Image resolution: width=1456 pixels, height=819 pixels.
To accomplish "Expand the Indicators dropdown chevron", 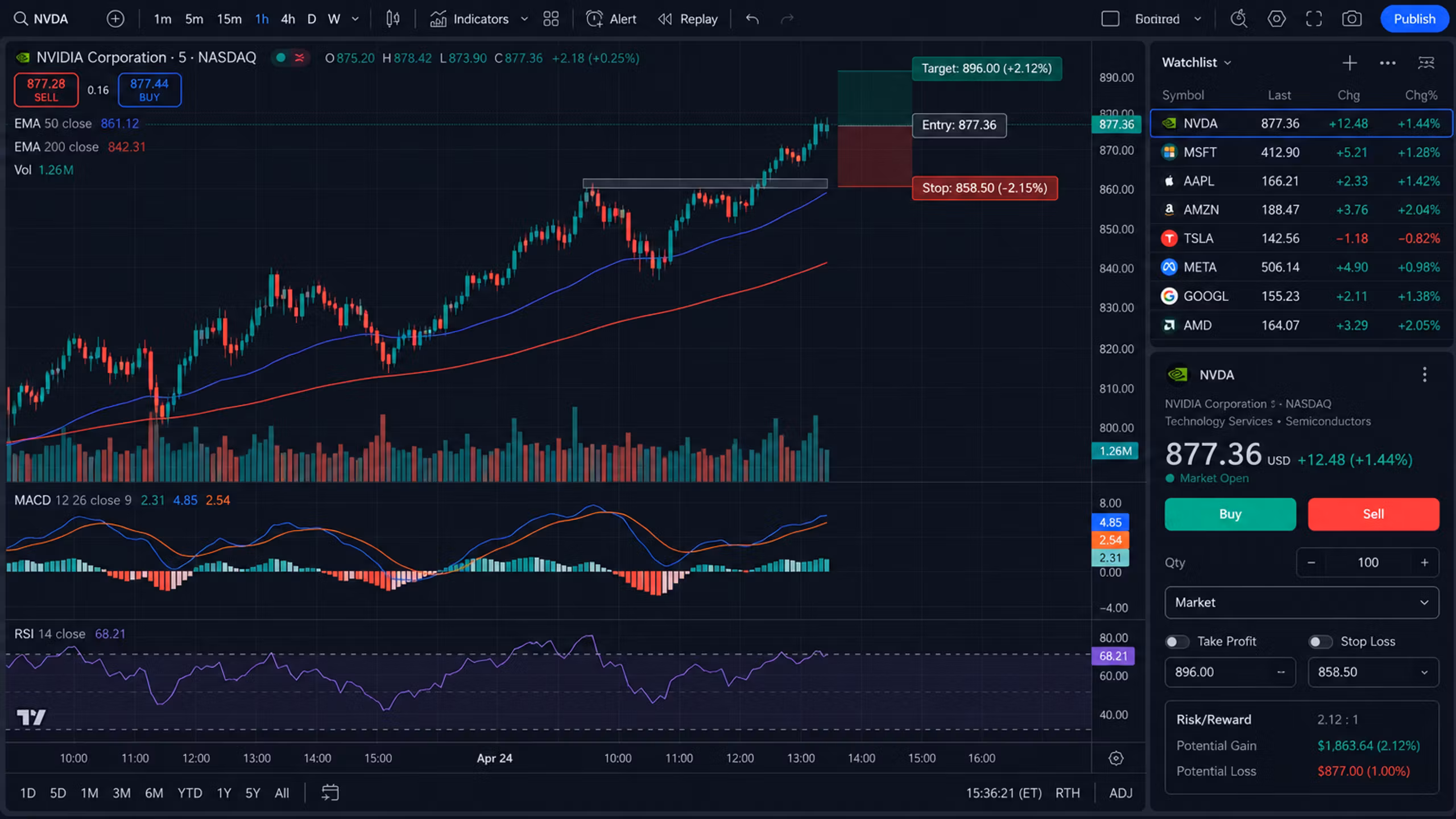I will point(524,19).
